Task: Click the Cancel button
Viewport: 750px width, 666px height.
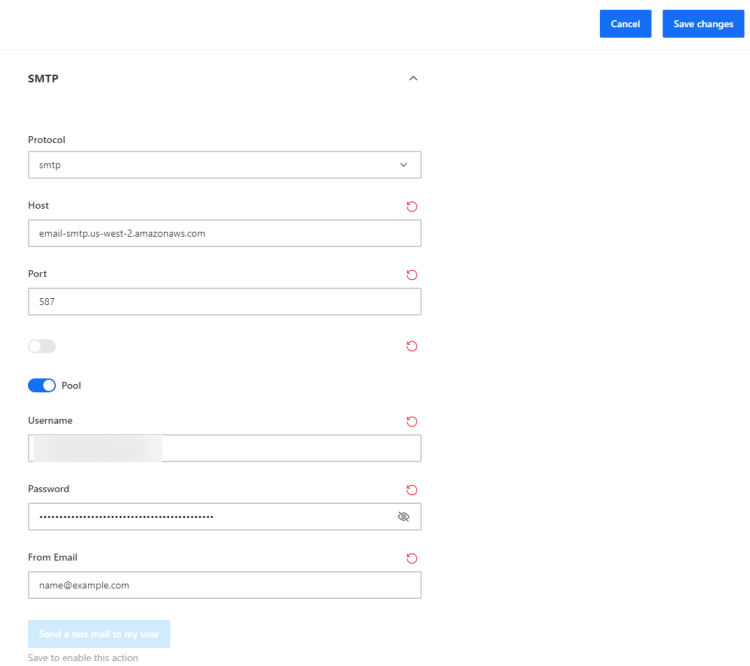Action: coord(626,24)
